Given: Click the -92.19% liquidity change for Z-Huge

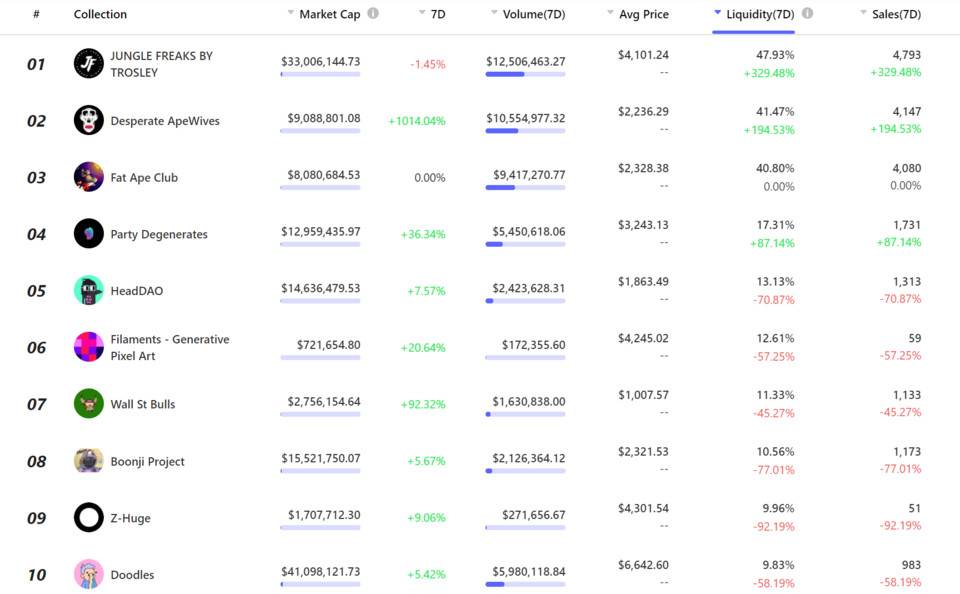Looking at the screenshot, I should [774, 527].
